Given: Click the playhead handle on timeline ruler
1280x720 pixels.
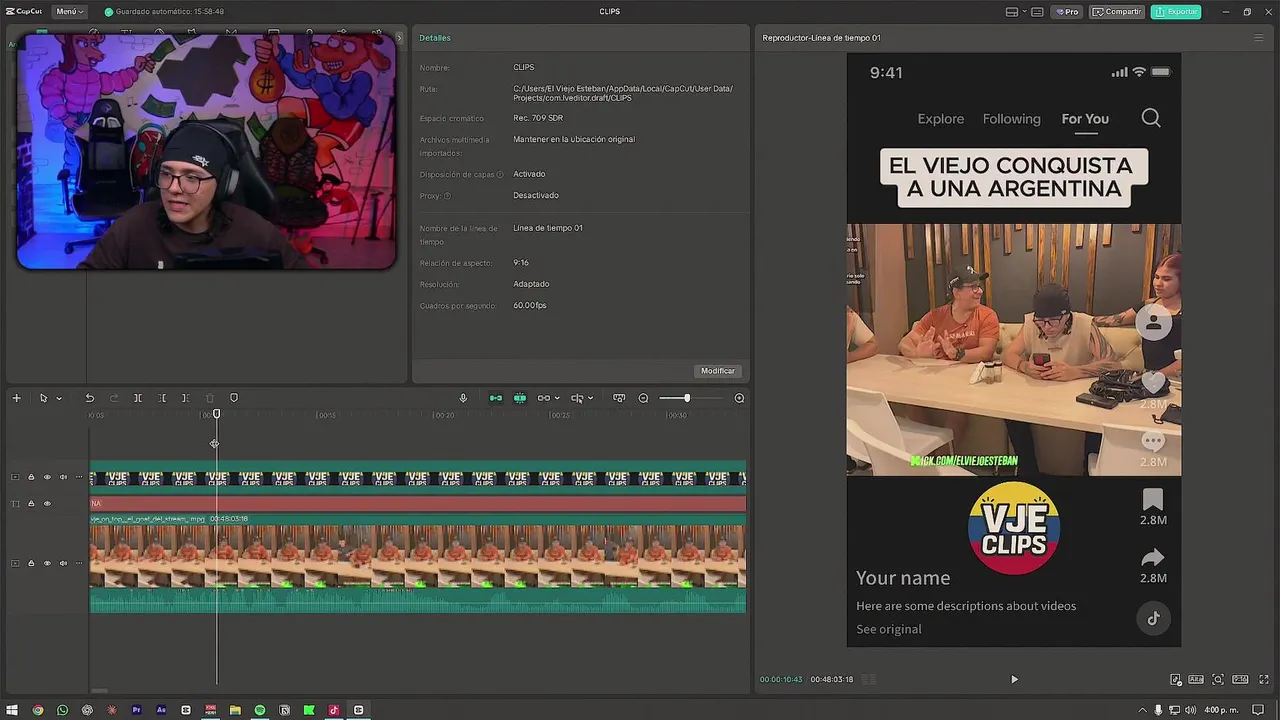Looking at the screenshot, I should [216, 414].
